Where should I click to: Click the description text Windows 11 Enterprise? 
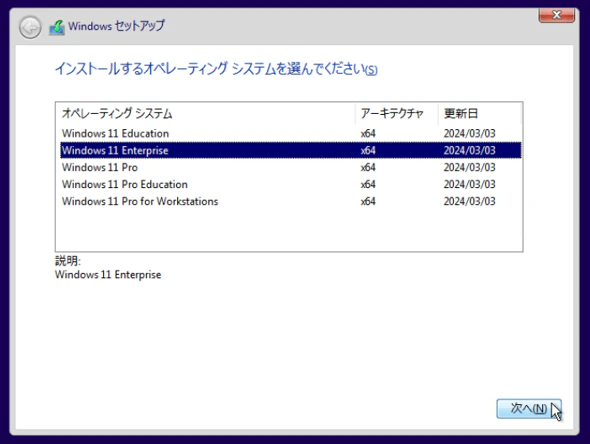(108, 275)
